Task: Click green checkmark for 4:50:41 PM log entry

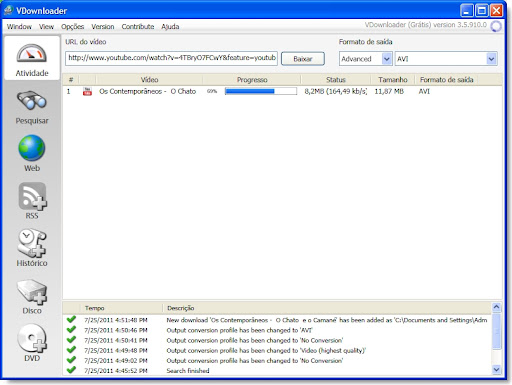Action: click(71, 340)
